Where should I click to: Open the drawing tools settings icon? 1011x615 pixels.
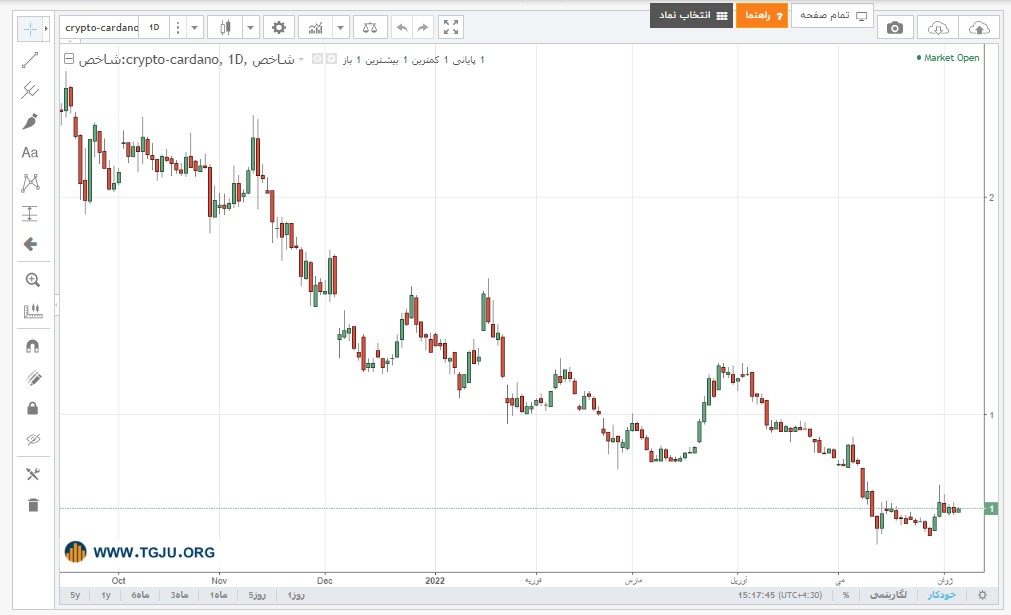tap(32, 474)
